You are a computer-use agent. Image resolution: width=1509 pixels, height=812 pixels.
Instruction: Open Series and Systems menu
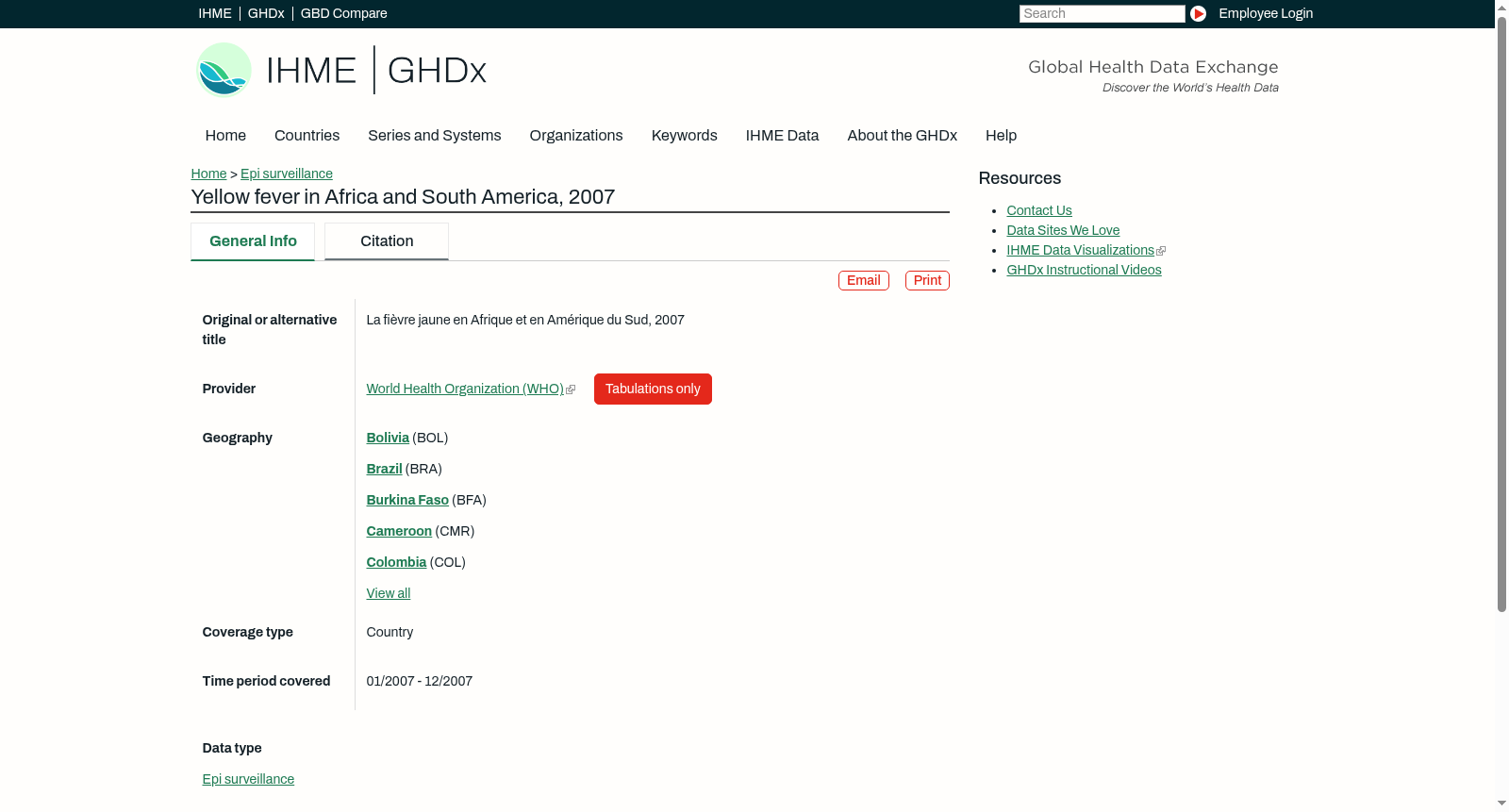coord(435,136)
